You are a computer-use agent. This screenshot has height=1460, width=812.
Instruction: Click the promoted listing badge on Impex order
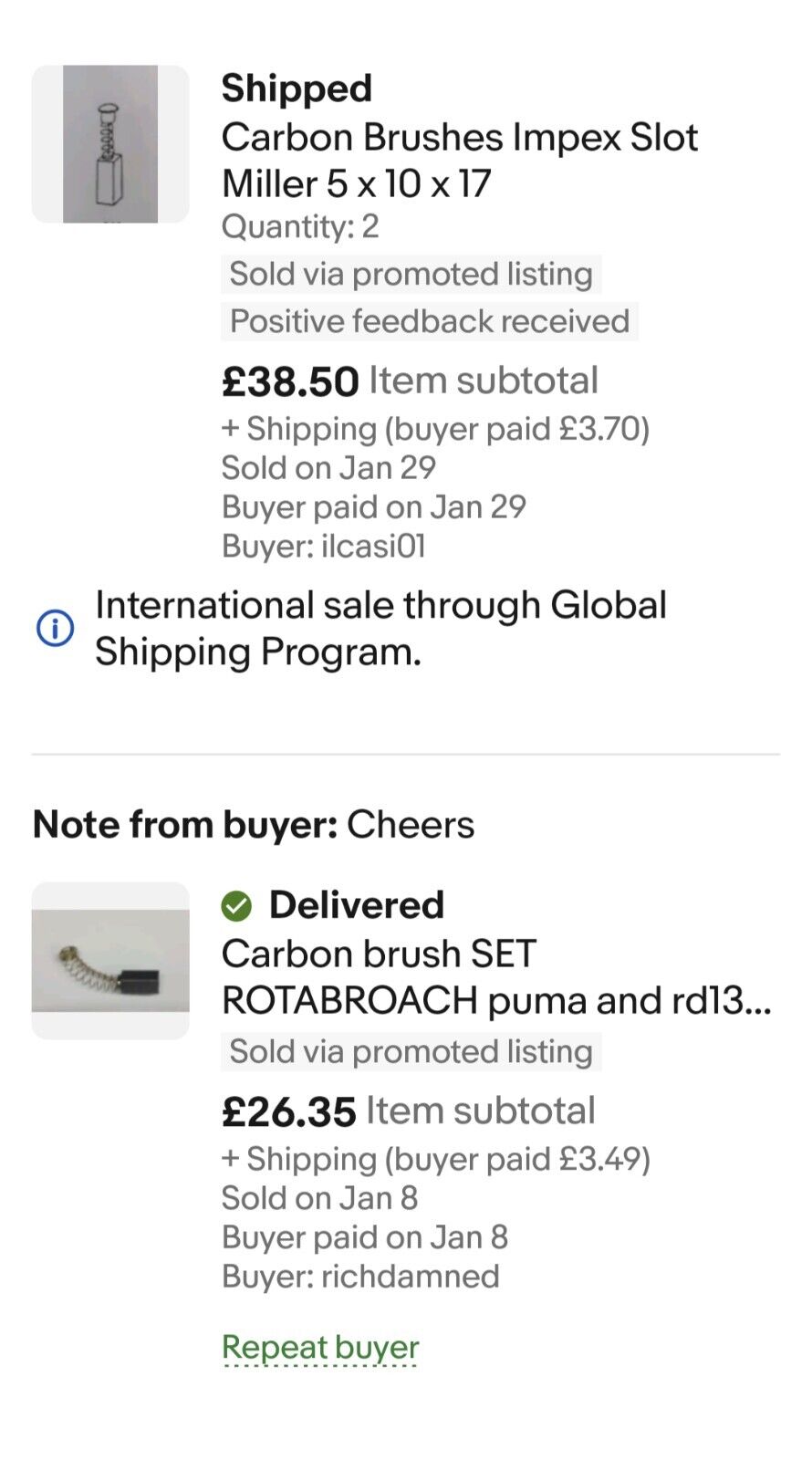(411, 274)
